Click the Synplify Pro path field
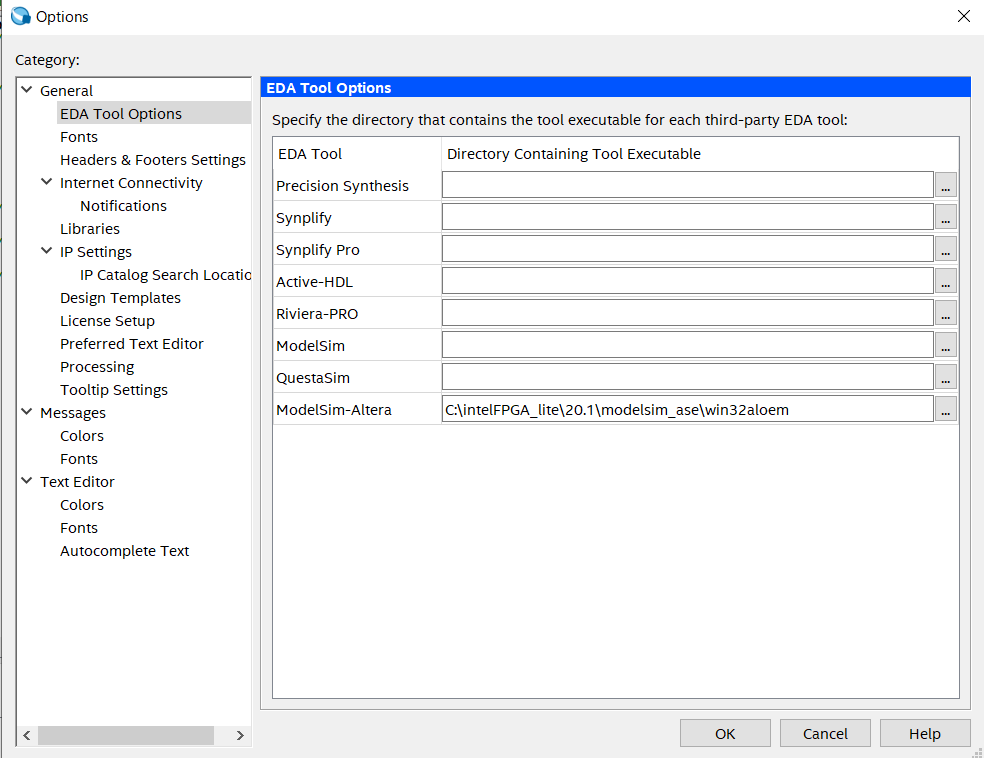The height and width of the screenshot is (758, 984). 688,249
